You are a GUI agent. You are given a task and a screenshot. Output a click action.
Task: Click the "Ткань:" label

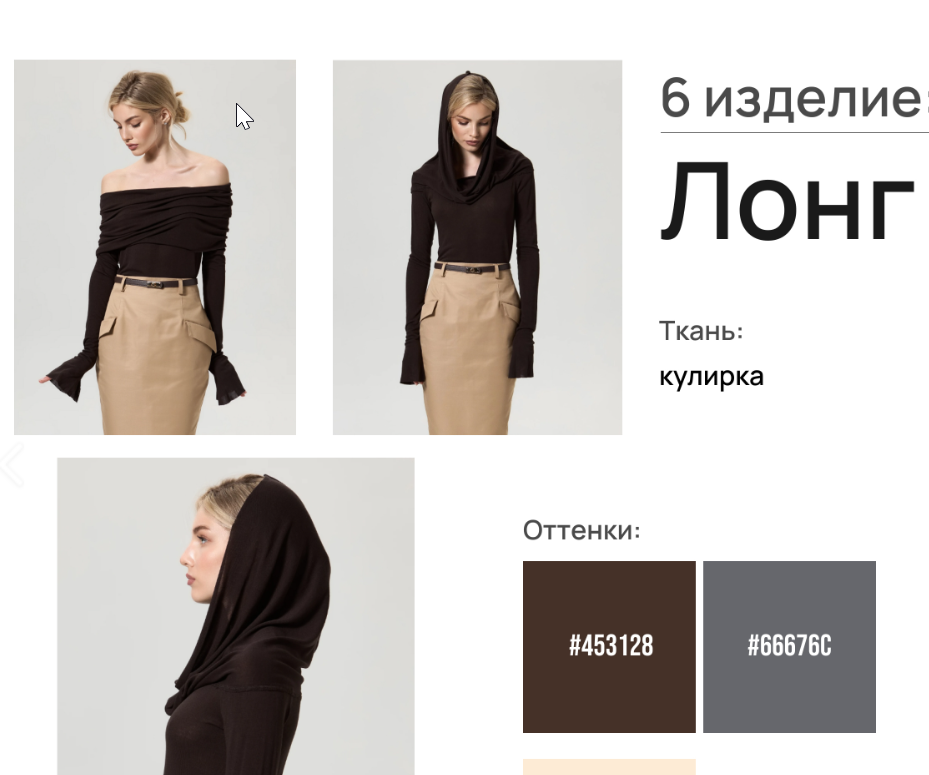tap(701, 331)
